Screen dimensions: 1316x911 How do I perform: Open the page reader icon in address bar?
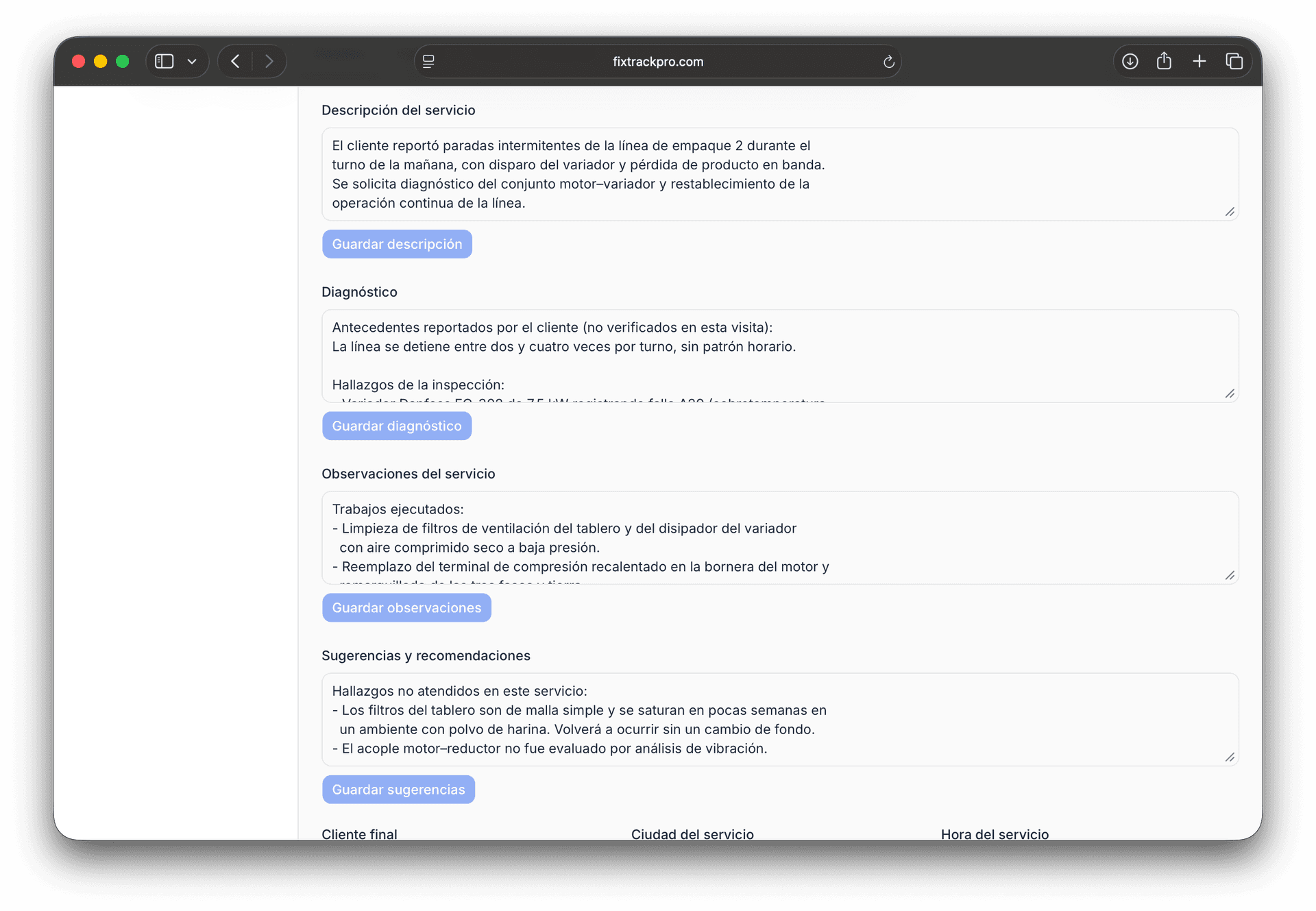pos(428,62)
